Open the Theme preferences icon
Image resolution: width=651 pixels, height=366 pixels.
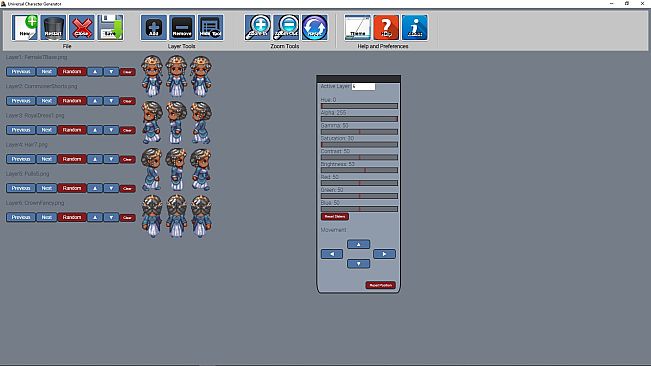click(x=357, y=27)
